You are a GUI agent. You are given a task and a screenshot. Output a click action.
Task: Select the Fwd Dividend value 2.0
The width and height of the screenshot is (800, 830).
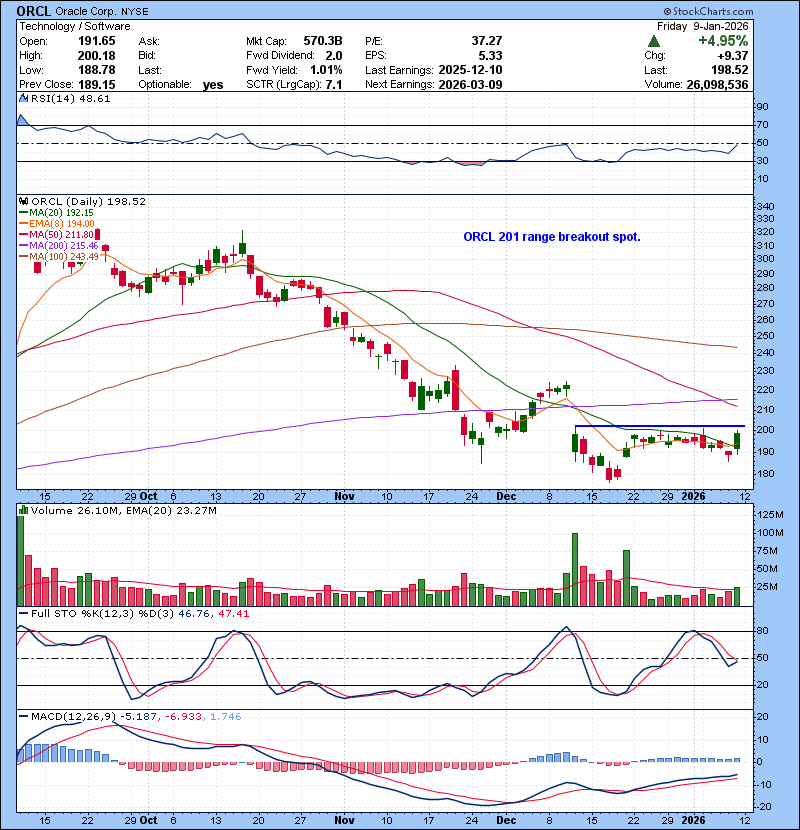coord(334,55)
